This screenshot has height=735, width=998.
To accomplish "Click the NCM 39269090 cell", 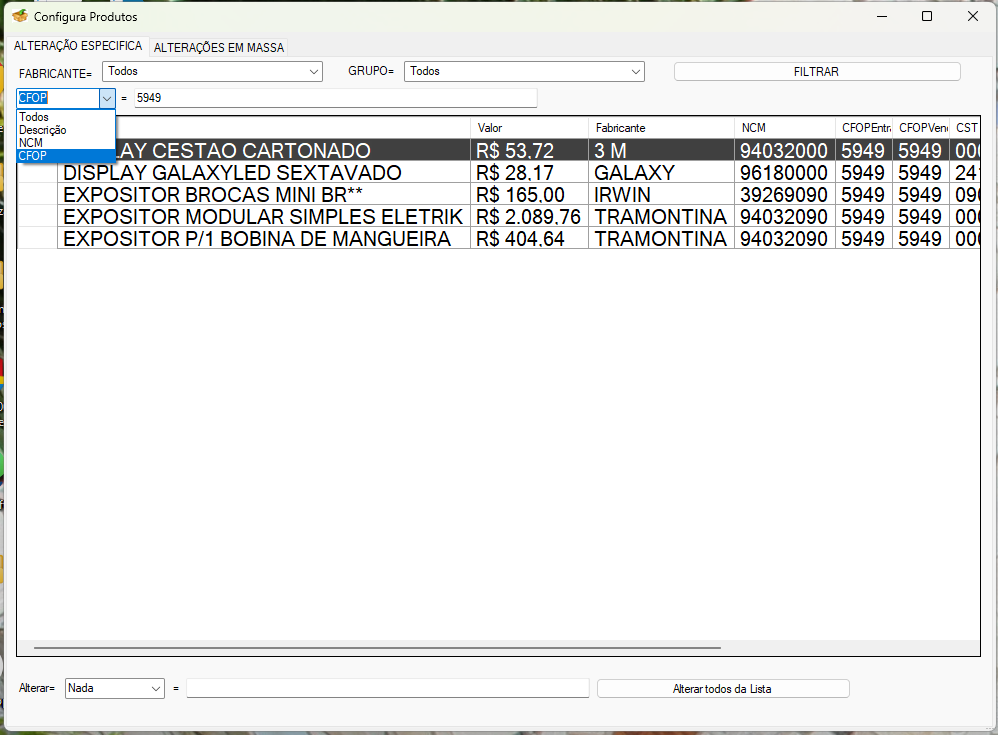I will [785, 195].
